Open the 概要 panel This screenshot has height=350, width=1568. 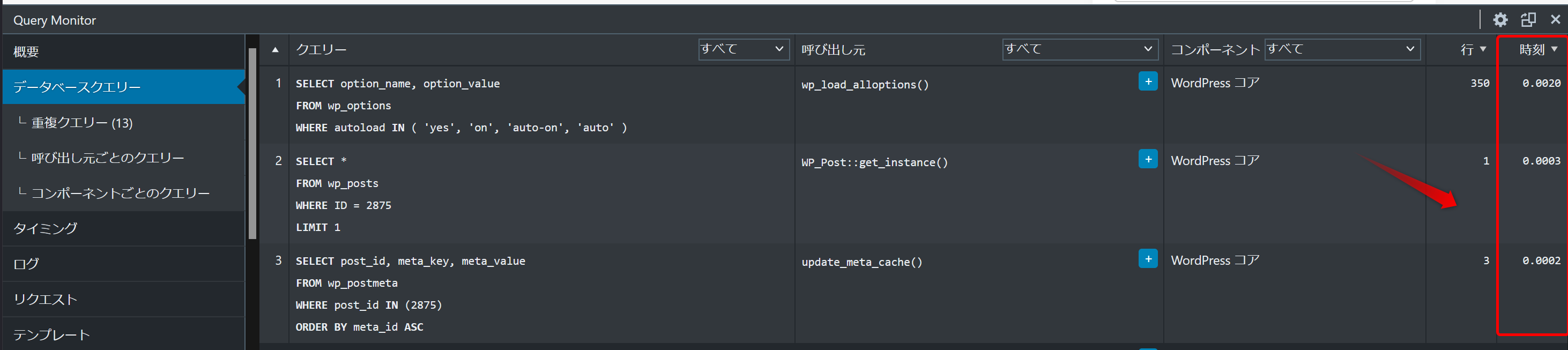124,52
